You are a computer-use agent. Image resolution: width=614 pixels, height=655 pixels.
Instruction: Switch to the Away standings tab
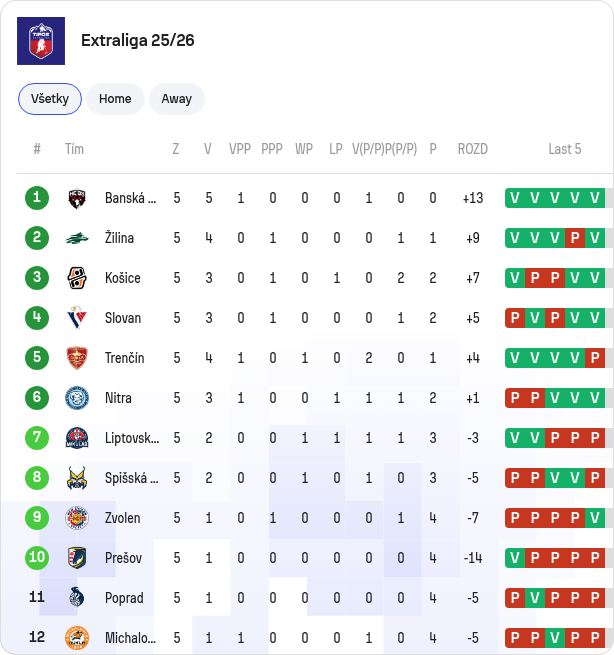pos(177,99)
